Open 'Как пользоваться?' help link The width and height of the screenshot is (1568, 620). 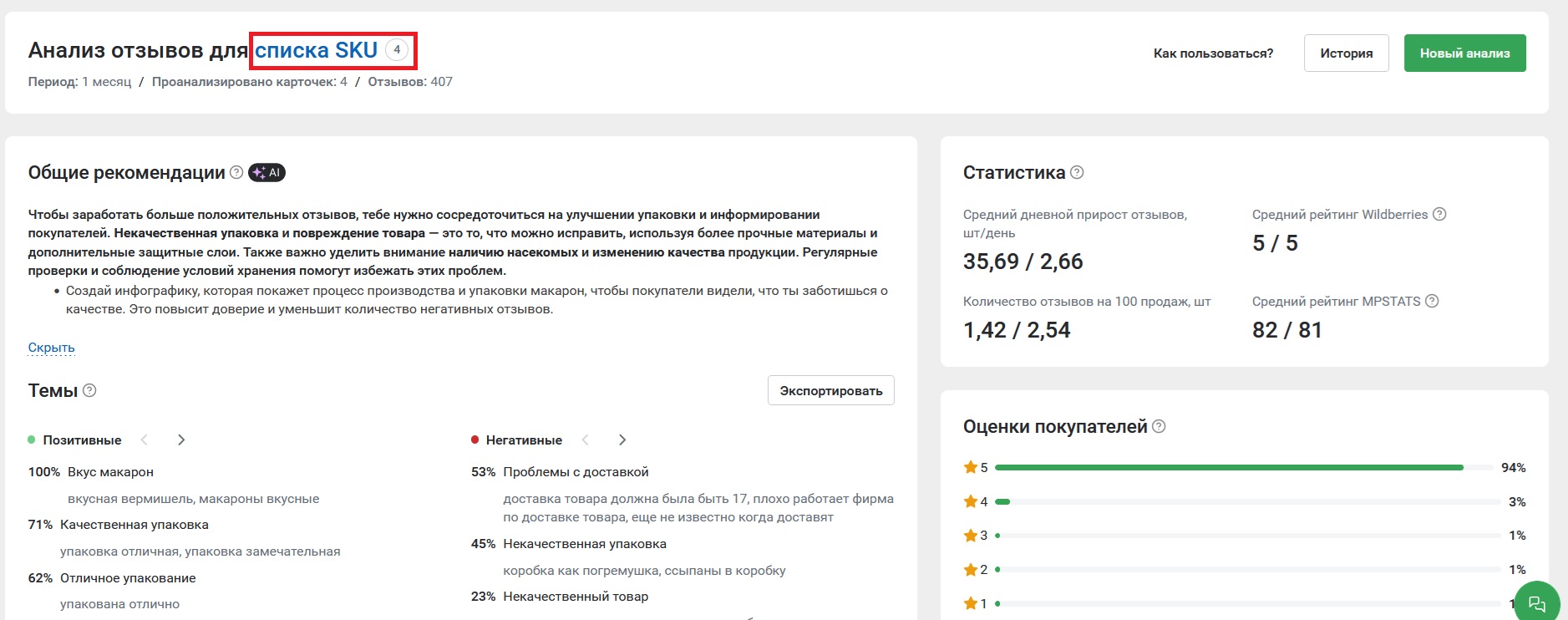coord(1213,53)
